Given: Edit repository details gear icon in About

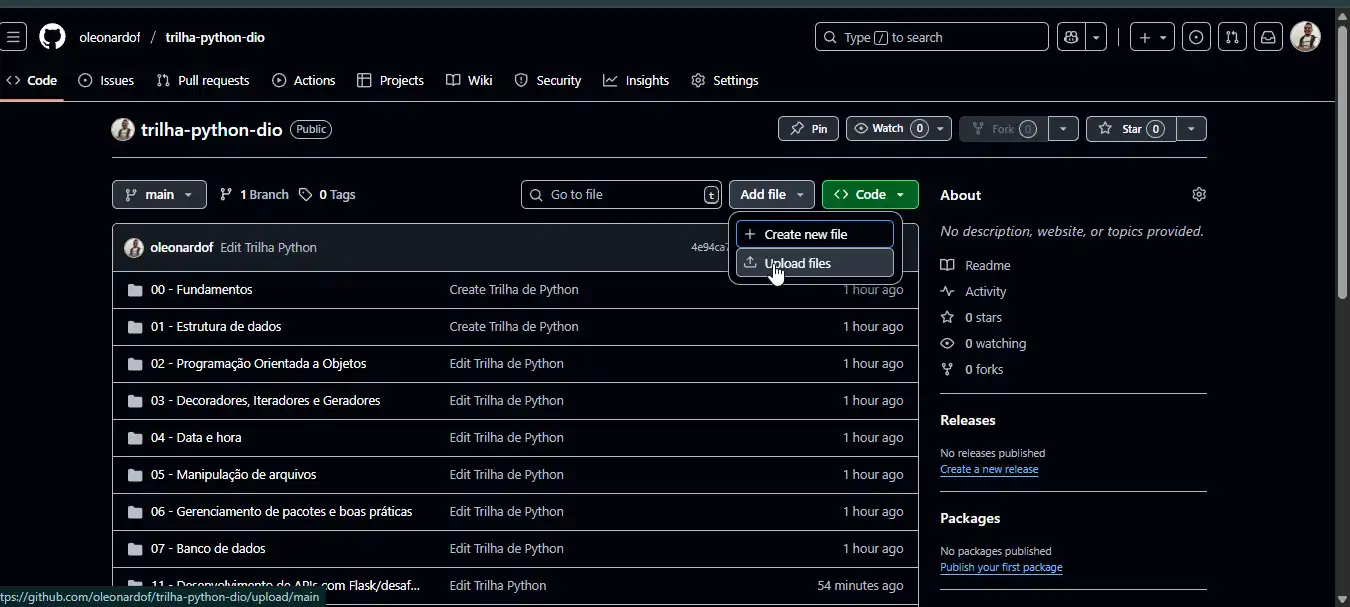Looking at the screenshot, I should click(1199, 194).
